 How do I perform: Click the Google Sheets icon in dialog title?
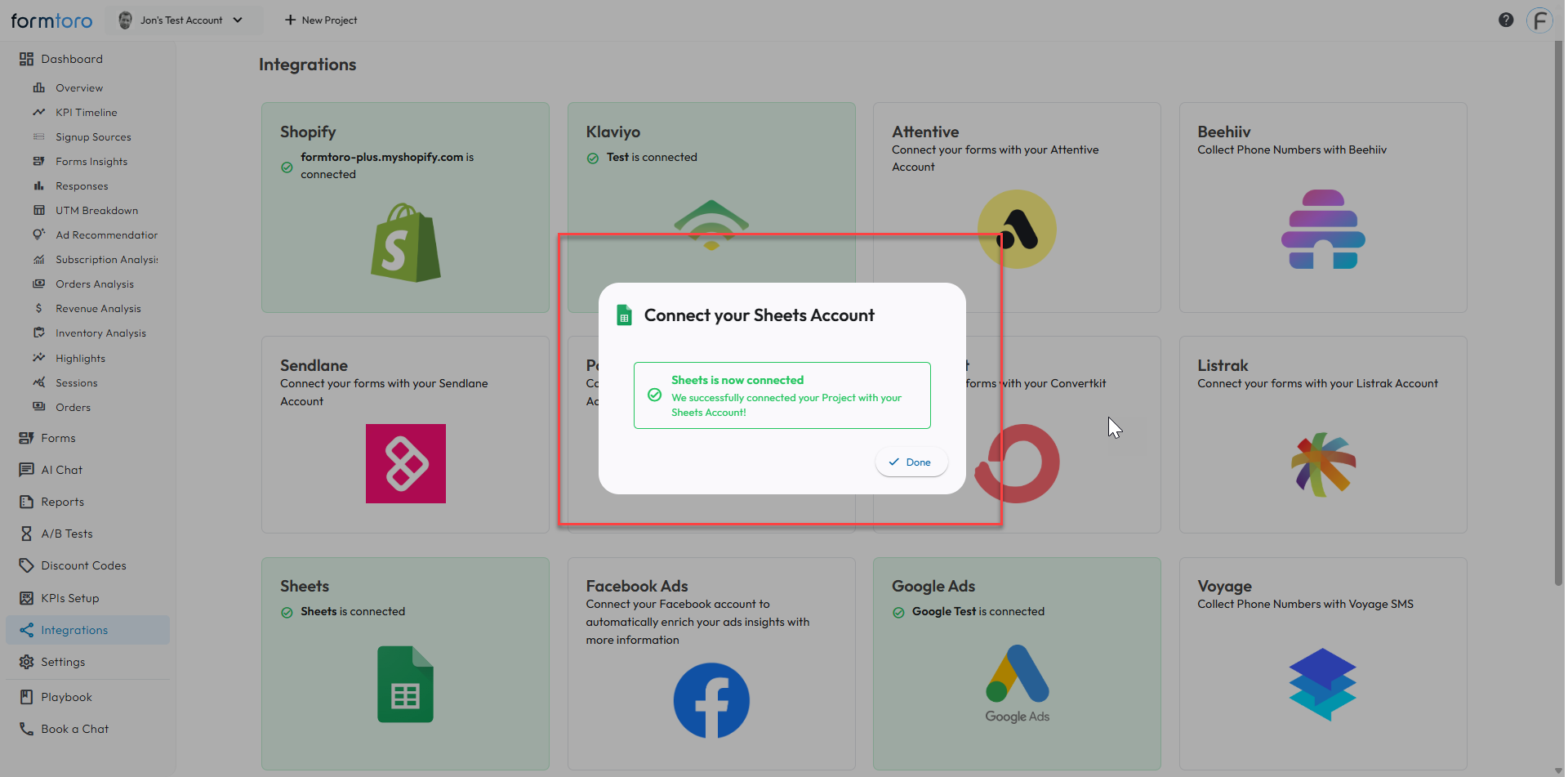624,315
